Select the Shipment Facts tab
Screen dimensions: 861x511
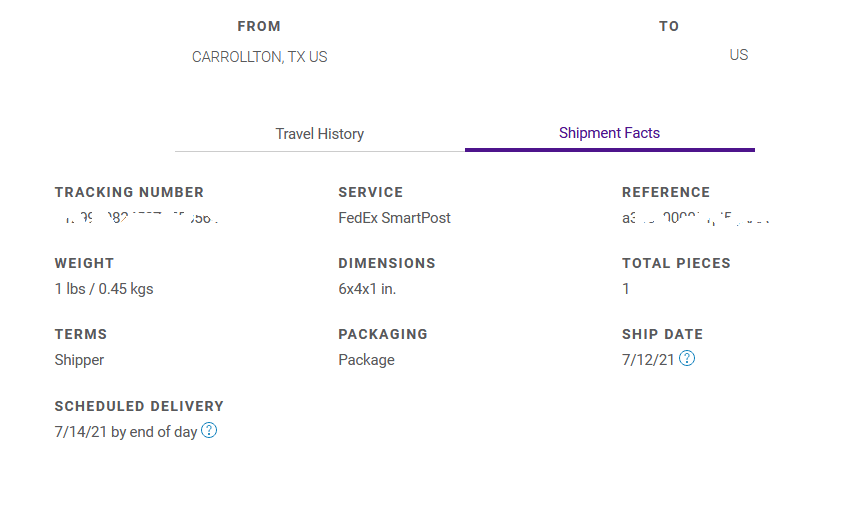pos(609,133)
